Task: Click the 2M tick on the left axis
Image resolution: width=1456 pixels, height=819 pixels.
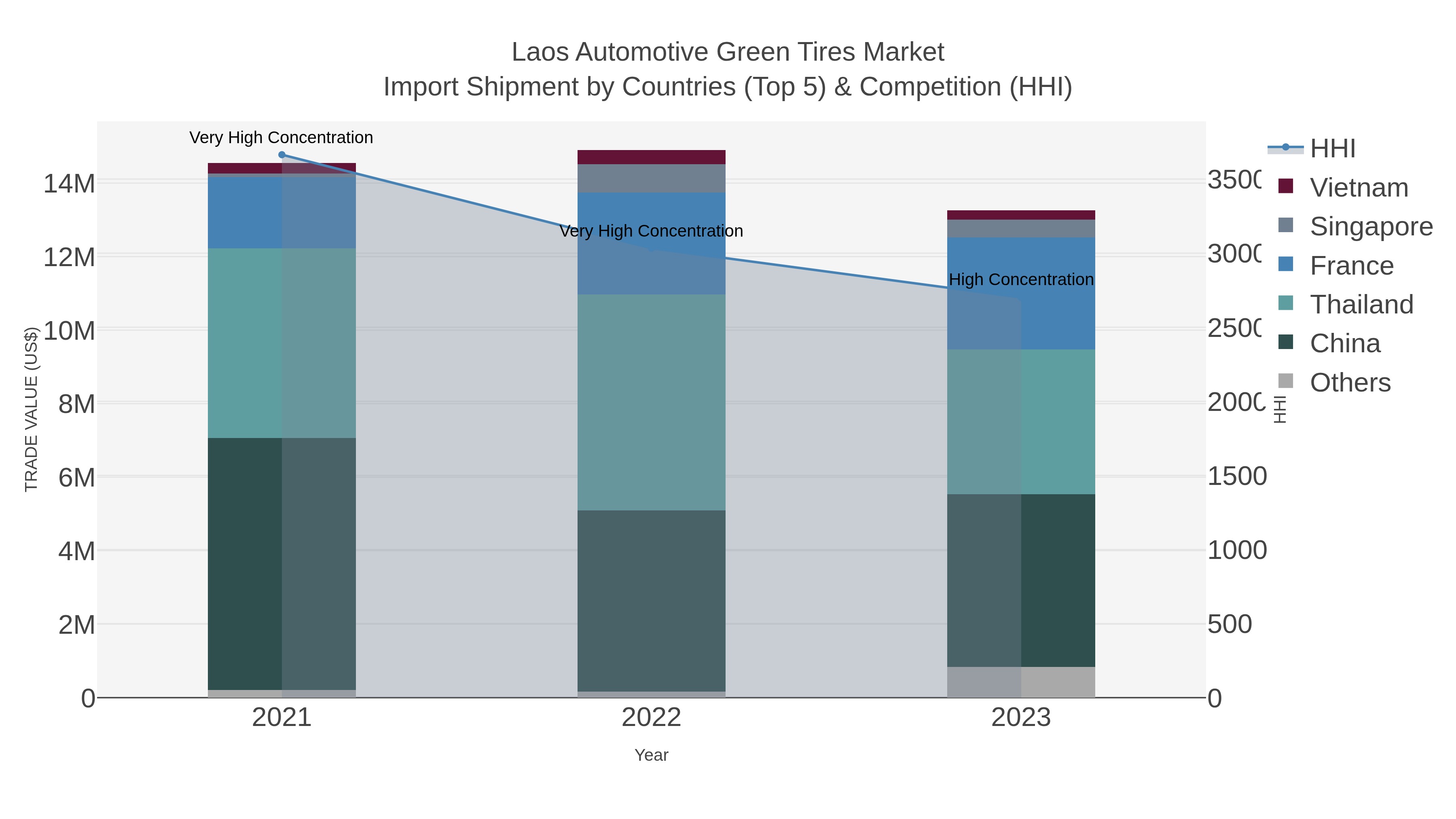Action: (76, 625)
